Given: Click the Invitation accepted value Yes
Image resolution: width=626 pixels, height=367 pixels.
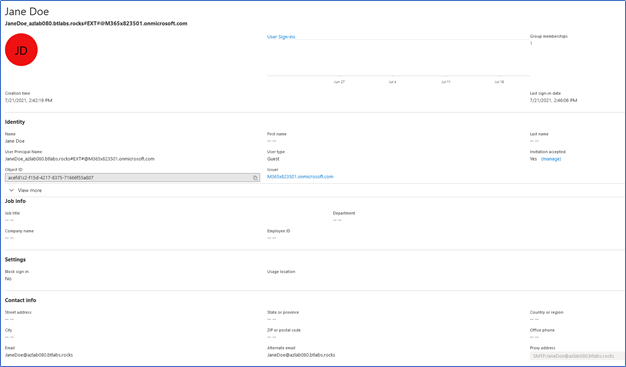Looking at the screenshot, I should point(533,159).
